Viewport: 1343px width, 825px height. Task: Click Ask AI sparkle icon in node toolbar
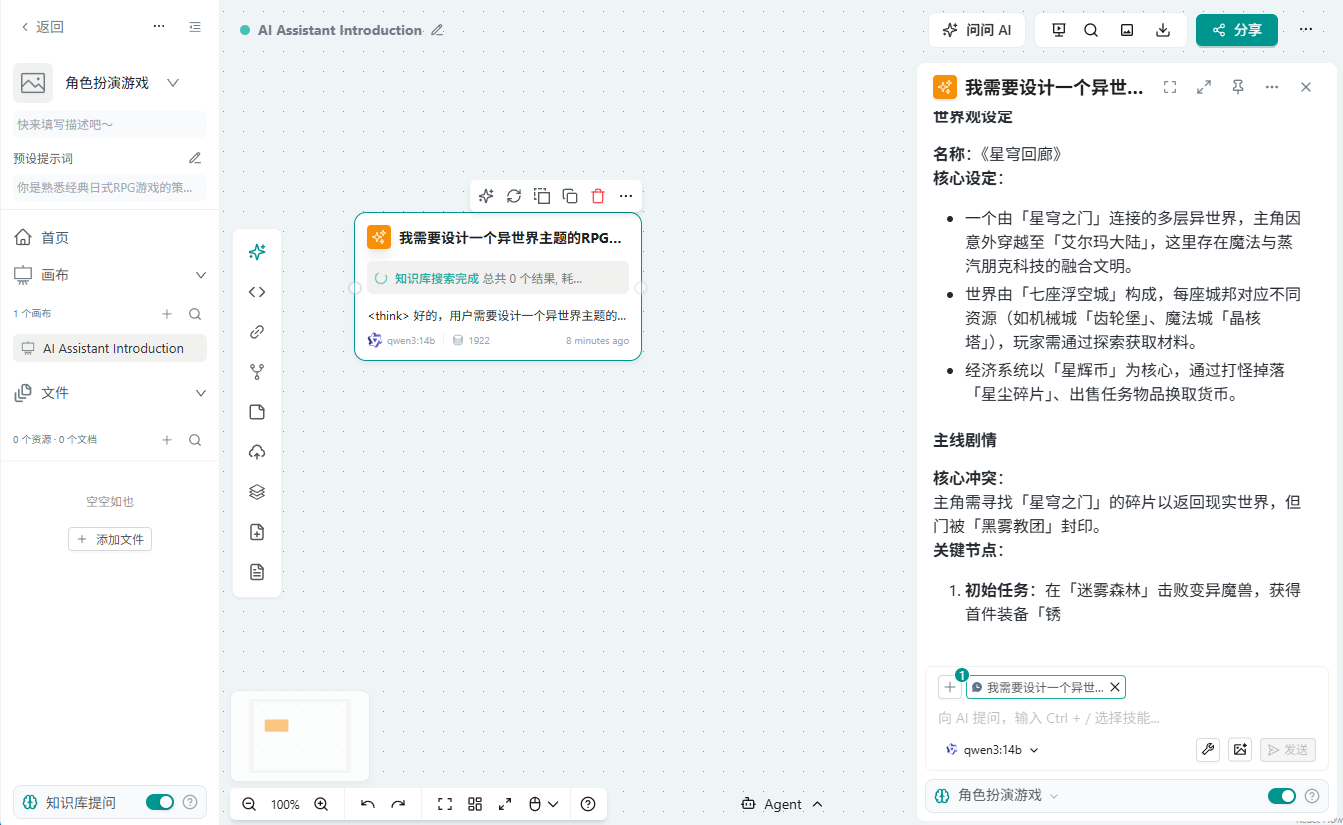[x=486, y=196]
